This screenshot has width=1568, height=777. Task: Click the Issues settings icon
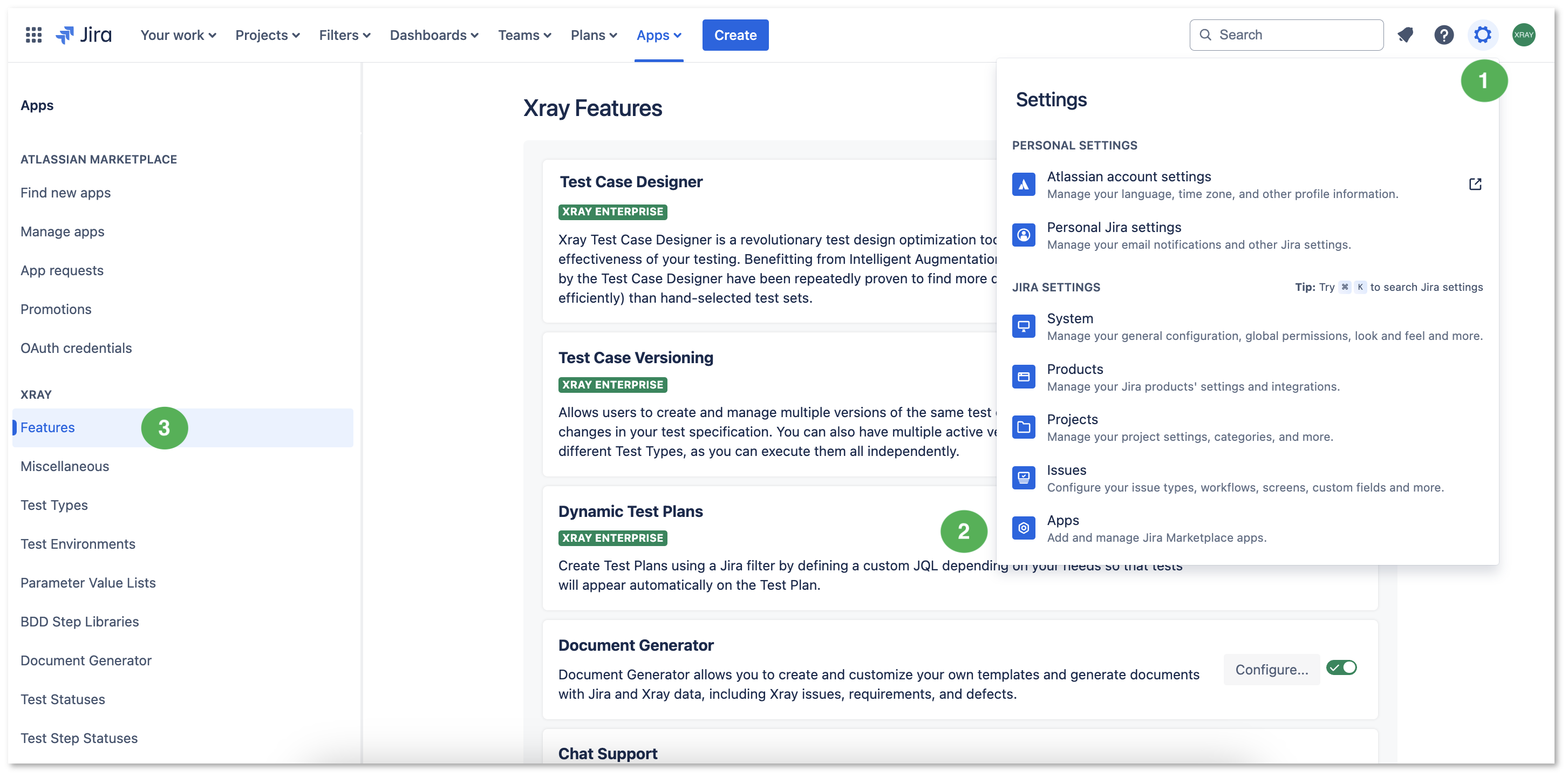tap(1023, 478)
